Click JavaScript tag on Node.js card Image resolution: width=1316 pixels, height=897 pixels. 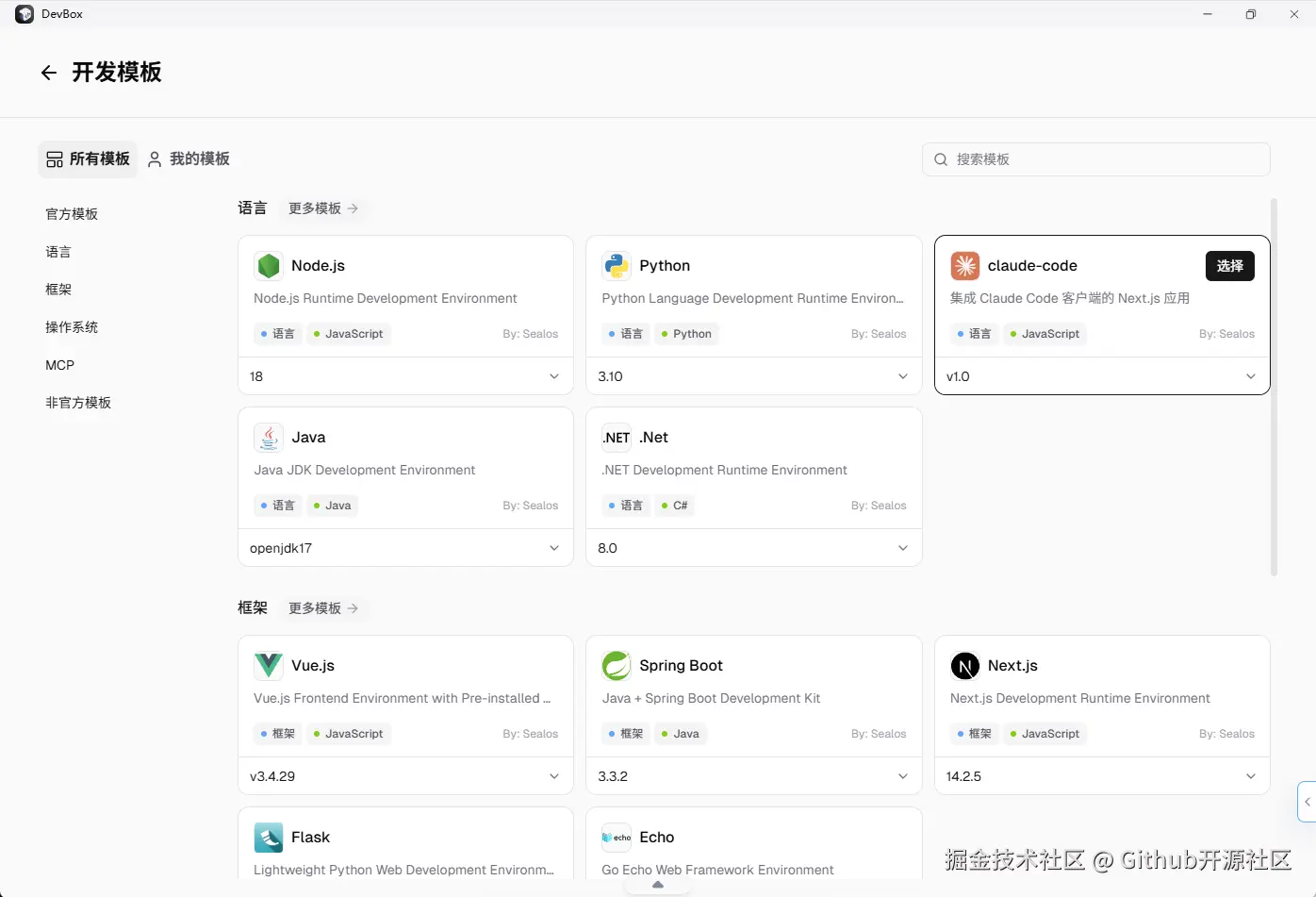[348, 334]
